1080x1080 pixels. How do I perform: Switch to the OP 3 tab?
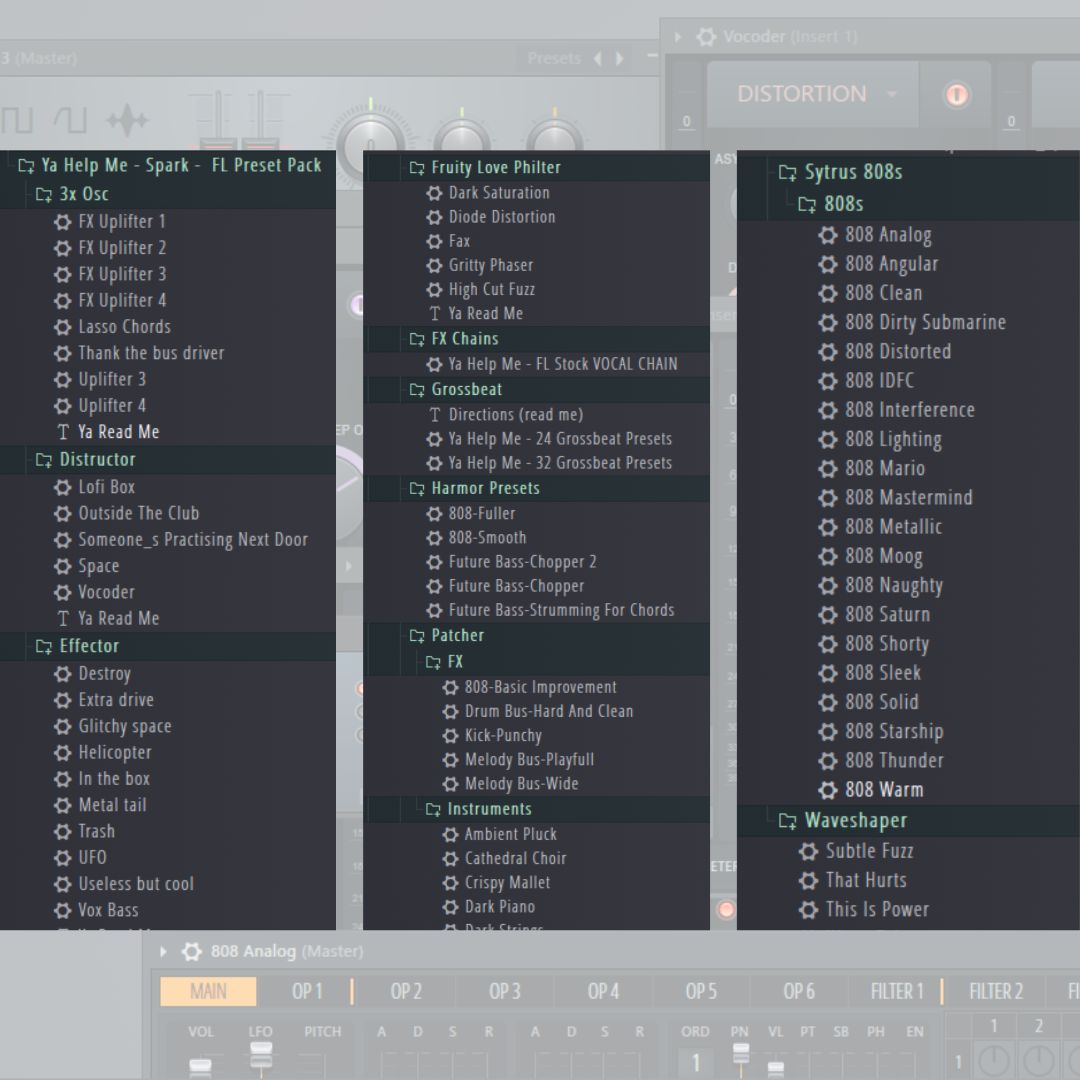click(504, 991)
